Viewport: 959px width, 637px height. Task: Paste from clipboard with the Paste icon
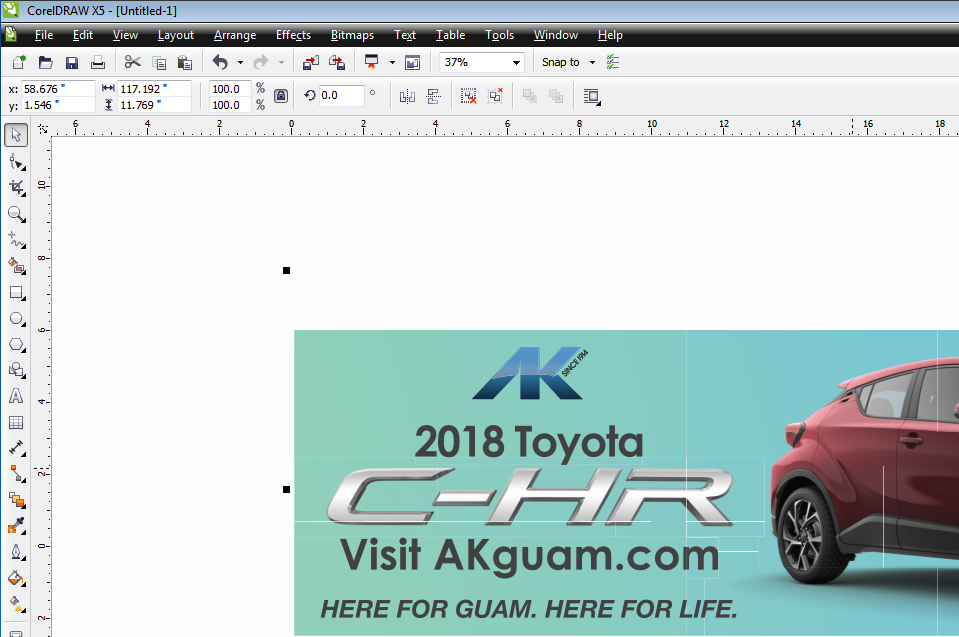click(x=185, y=62)
